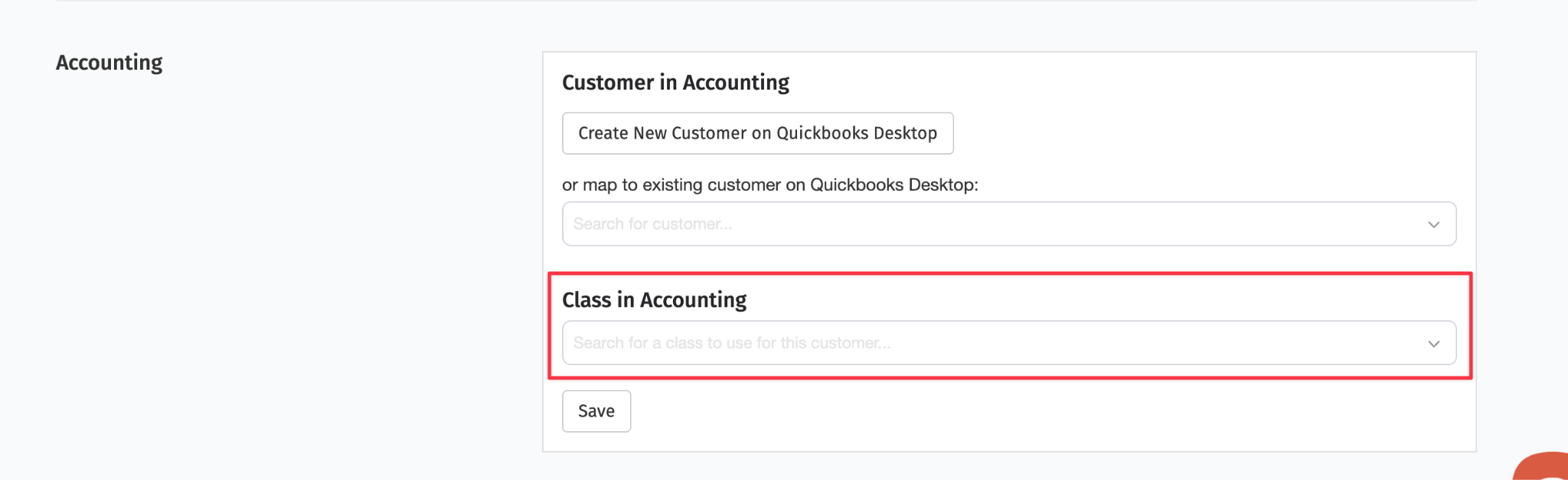
Task: Focus the "Search for customer..." field
Action: (x=1009, y=224)
